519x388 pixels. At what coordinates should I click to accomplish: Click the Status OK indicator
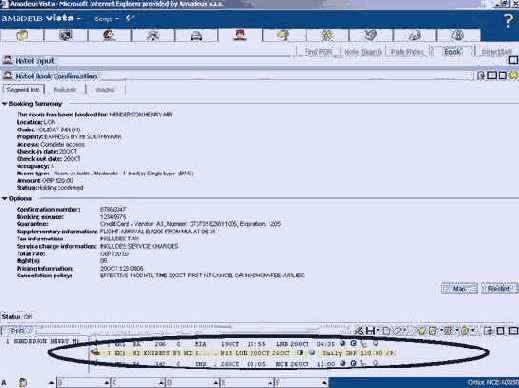point(17,317)
